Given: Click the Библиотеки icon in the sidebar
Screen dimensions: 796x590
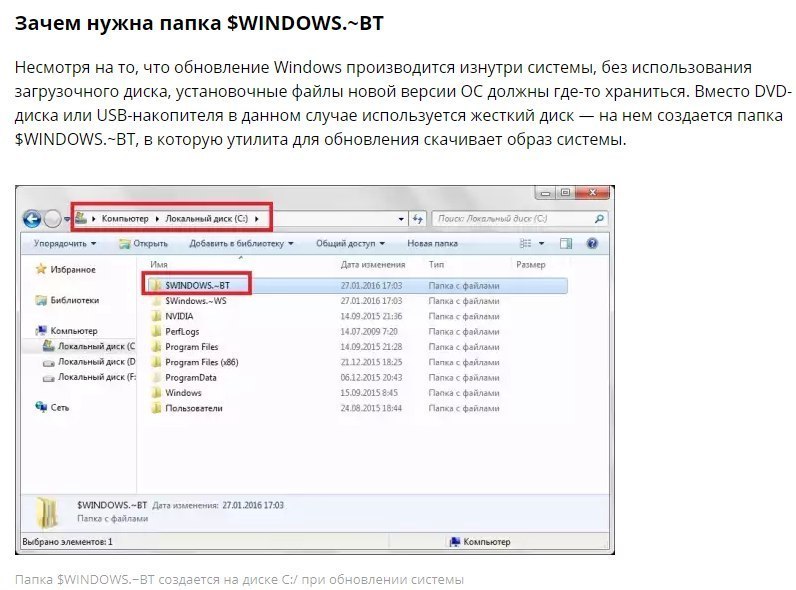Looking at the screenshot, I should 41,300.
